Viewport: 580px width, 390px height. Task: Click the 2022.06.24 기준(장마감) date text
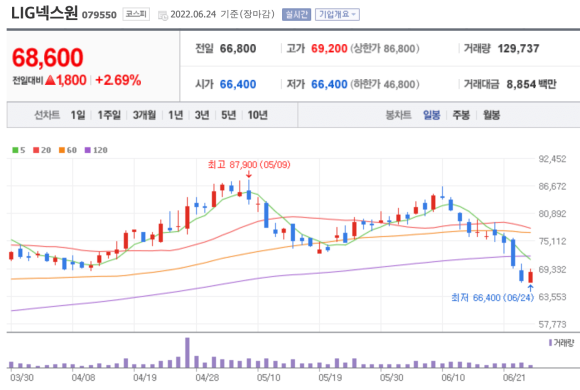click(223, 14)
